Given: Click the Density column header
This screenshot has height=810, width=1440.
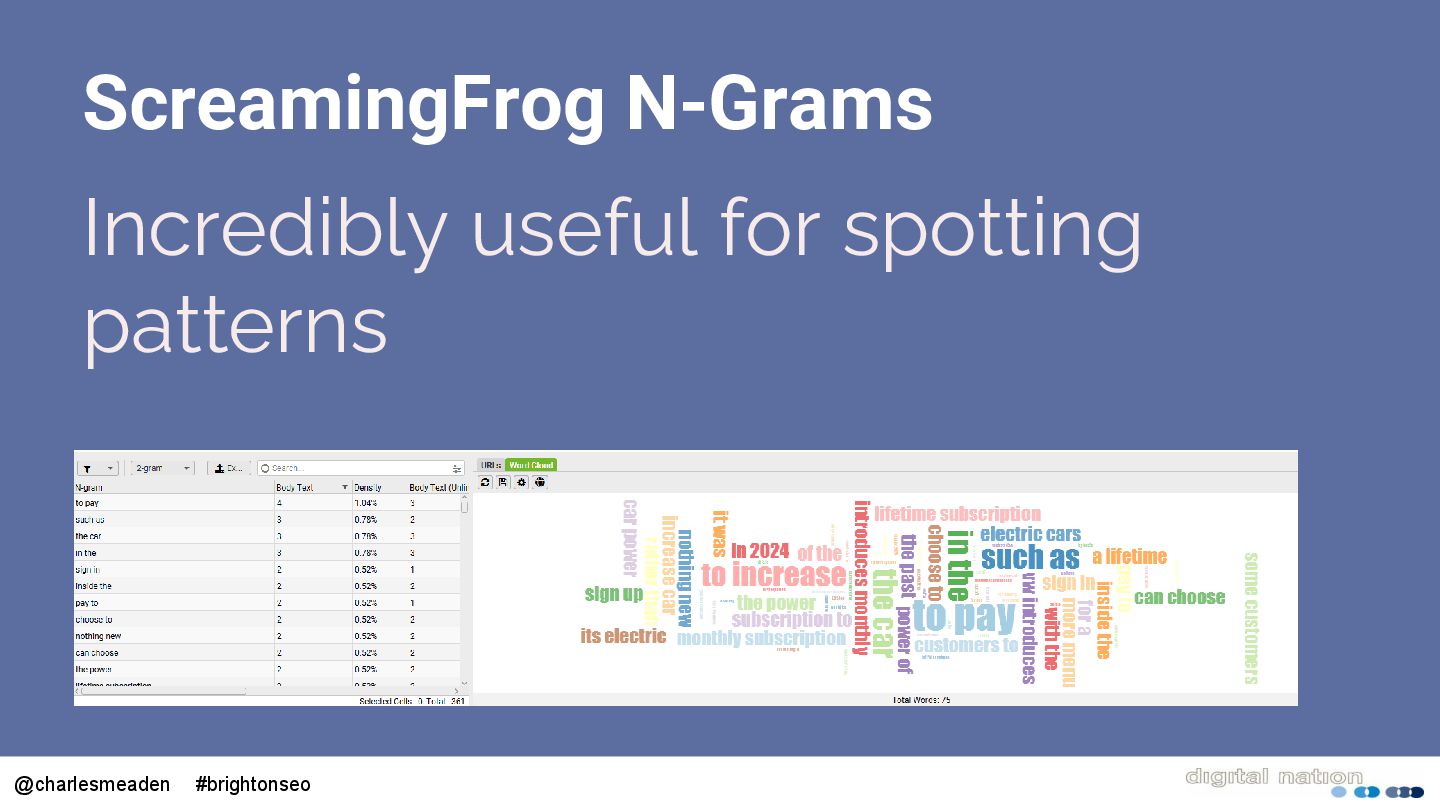Looking at the screenshot, I should pos(378,487).
